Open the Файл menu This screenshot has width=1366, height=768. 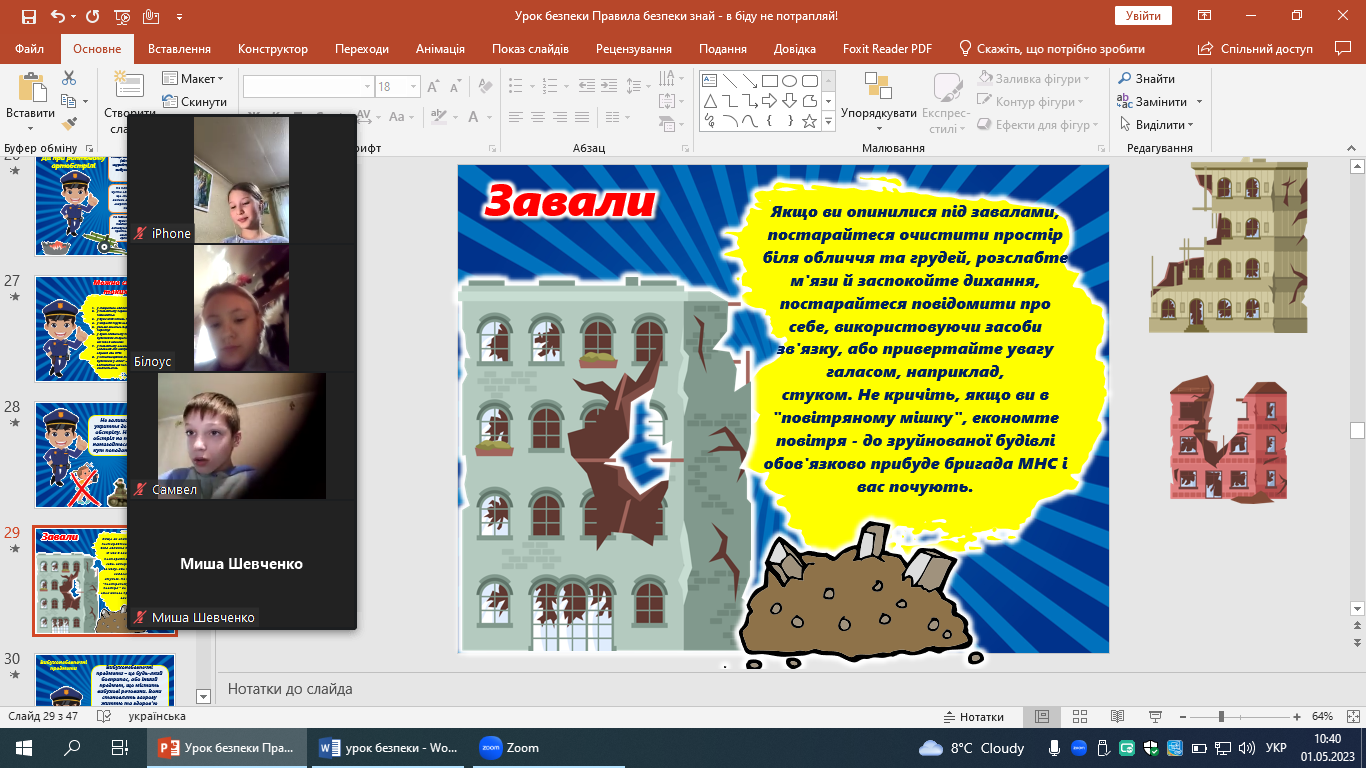point(30,48)
